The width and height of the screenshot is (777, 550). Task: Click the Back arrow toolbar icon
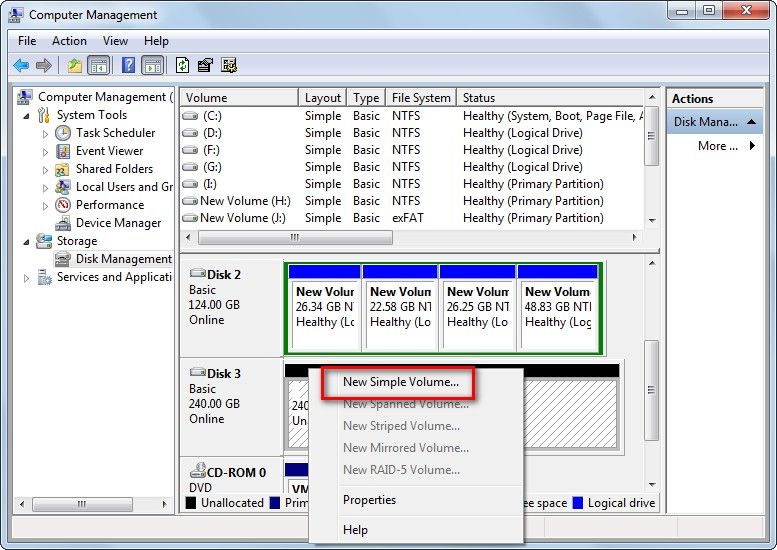pyautogui.click(x=21, y=65)
